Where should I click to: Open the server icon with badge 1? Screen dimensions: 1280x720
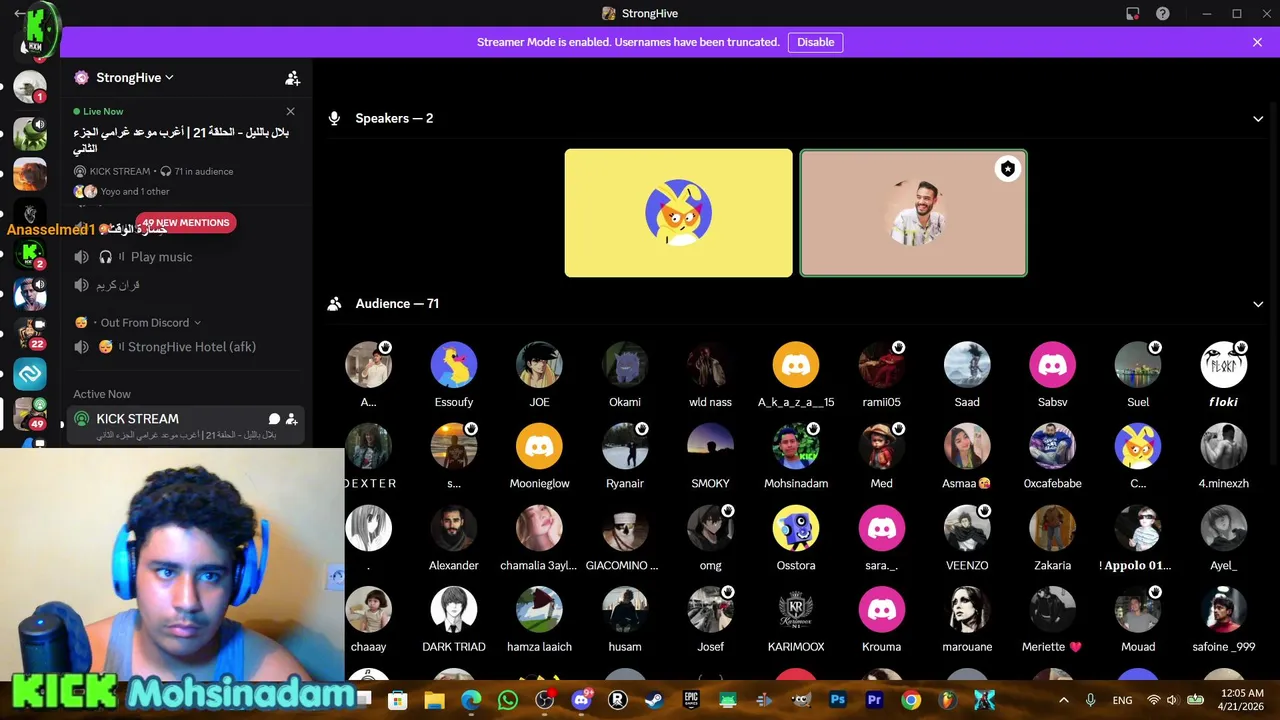(30, 88)
